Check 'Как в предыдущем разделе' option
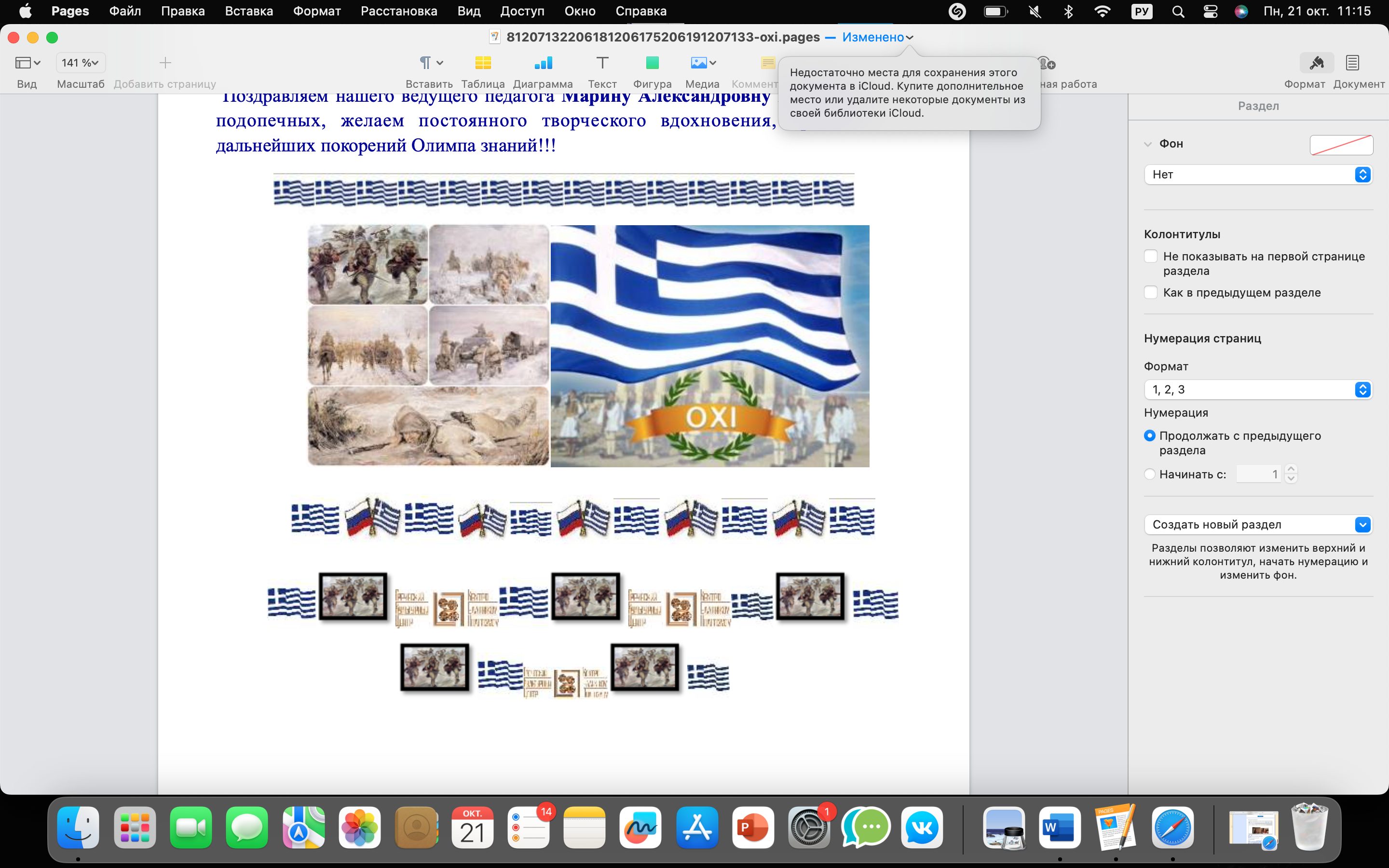This screenshot has height=868, width=1389. [x=1150, y=292]
